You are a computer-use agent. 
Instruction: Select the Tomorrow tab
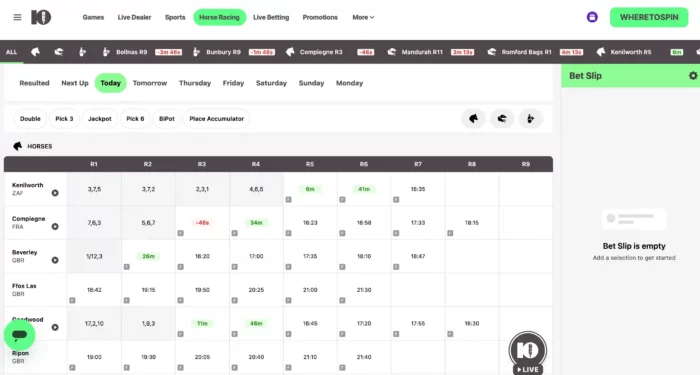pos(150,83)
